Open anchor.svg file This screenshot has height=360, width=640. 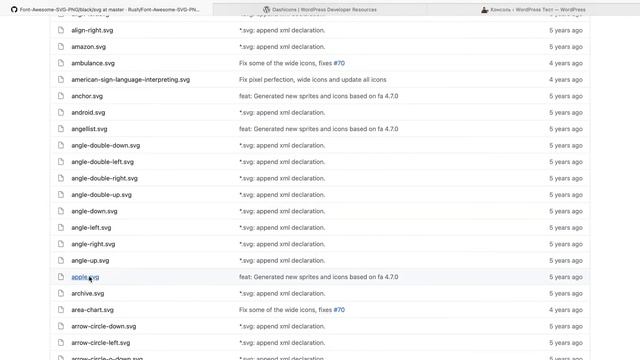(87, 96)
